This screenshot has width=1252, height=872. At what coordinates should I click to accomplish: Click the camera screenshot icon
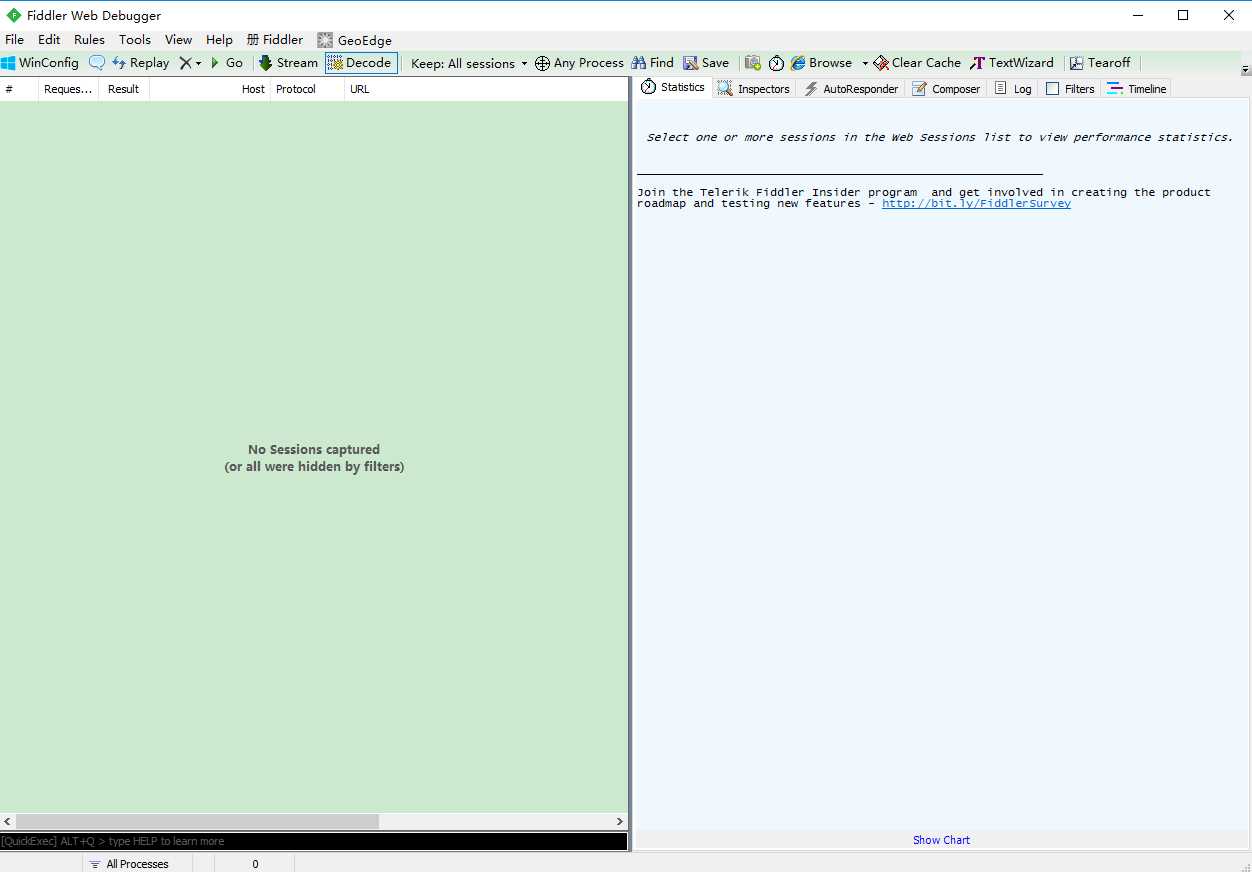(753, 62)
